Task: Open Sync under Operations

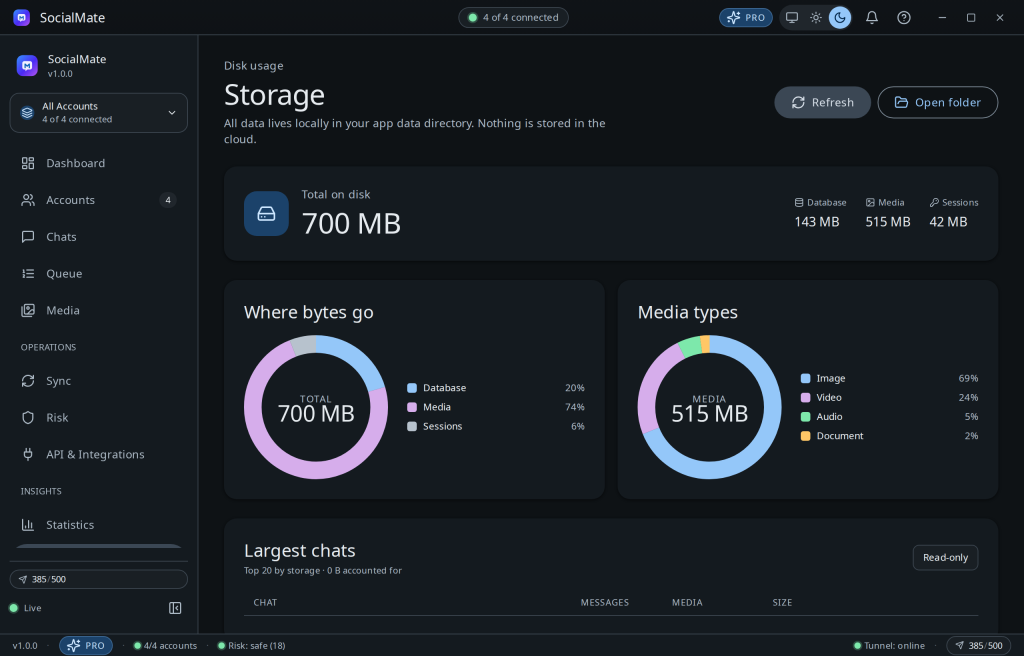Action: [x=99, y=381]
